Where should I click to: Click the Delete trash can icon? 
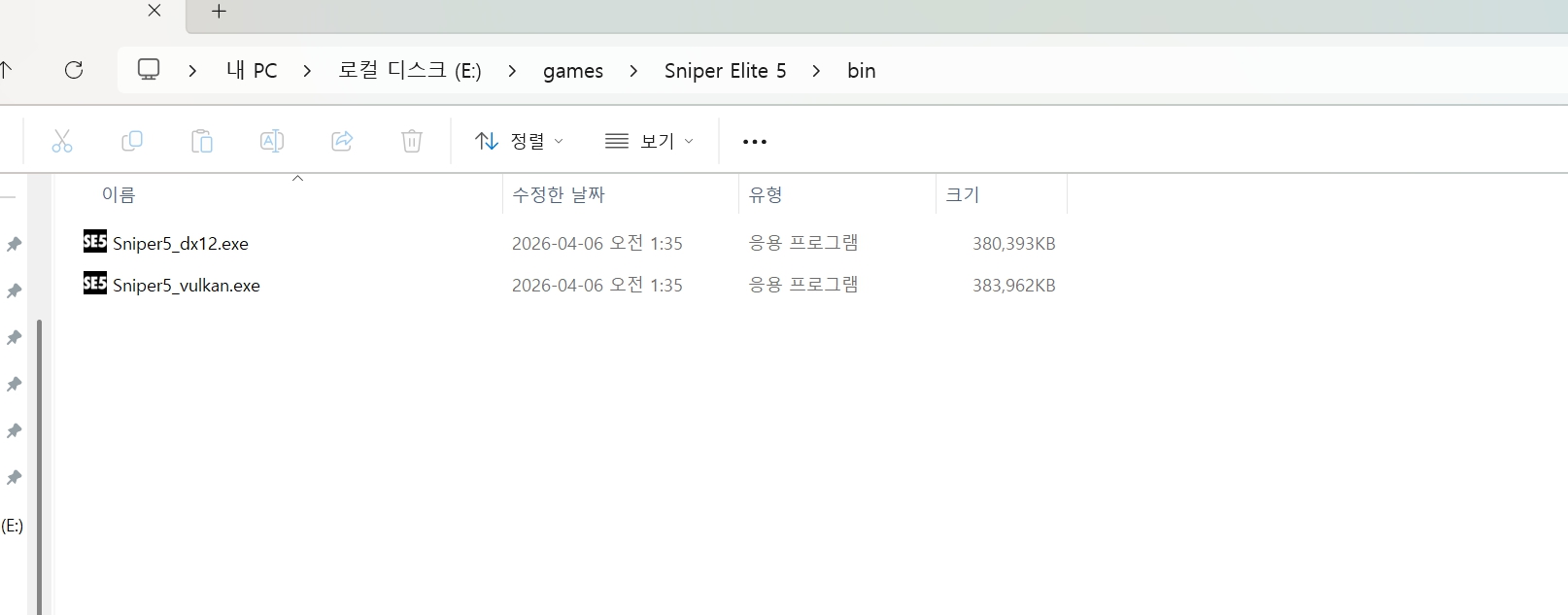[x=412, y=142]
